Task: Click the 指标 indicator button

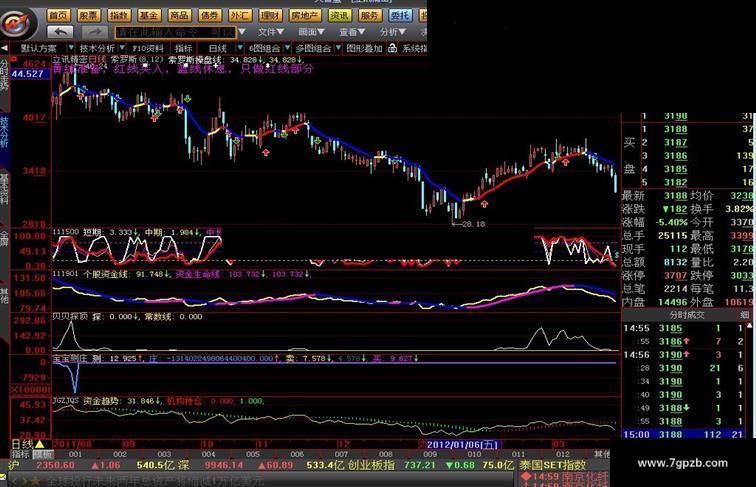Action: [184, 48]
